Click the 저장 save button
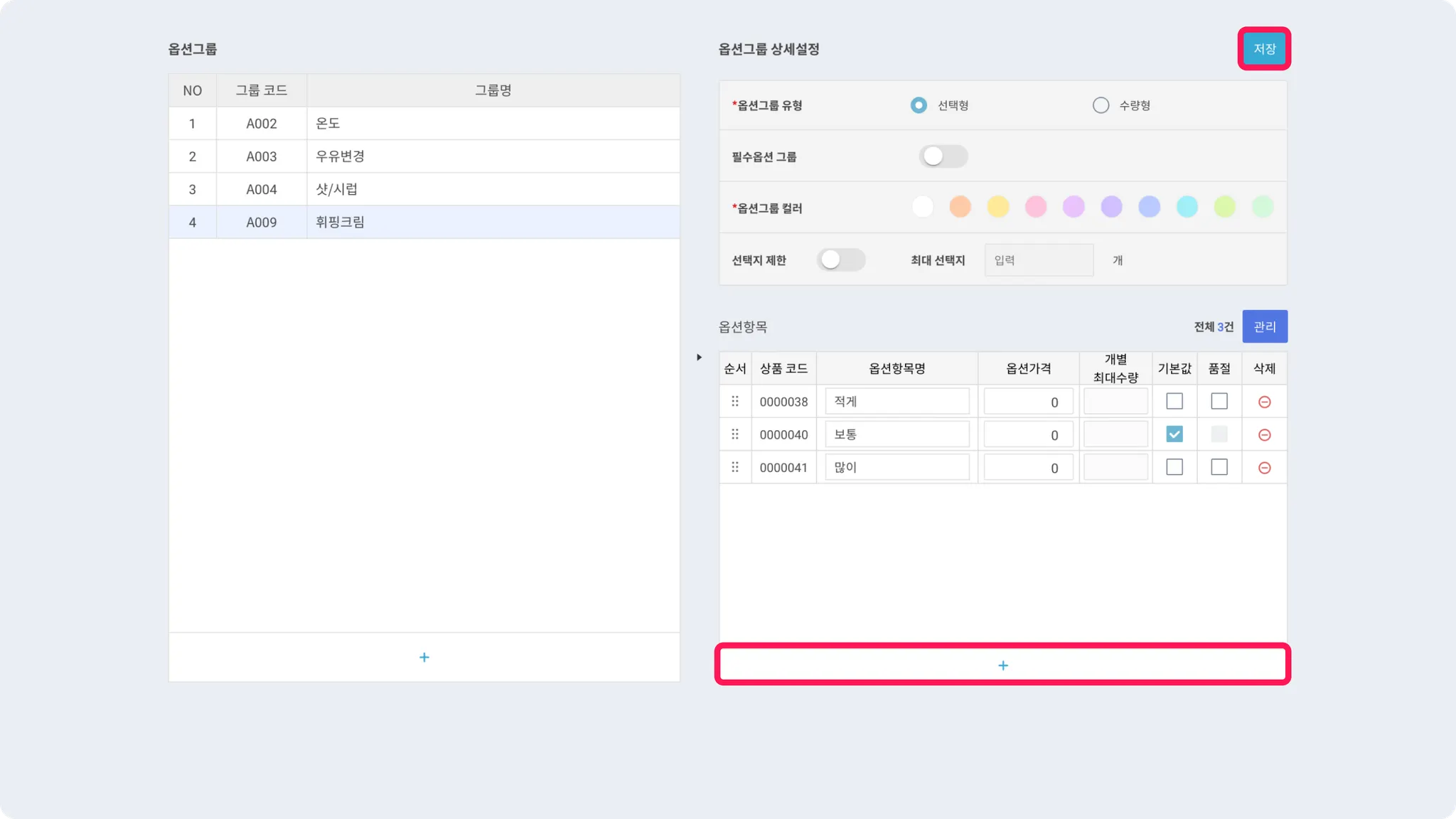The width and height of the screenshot is (1456, 819). (1264, 49)
